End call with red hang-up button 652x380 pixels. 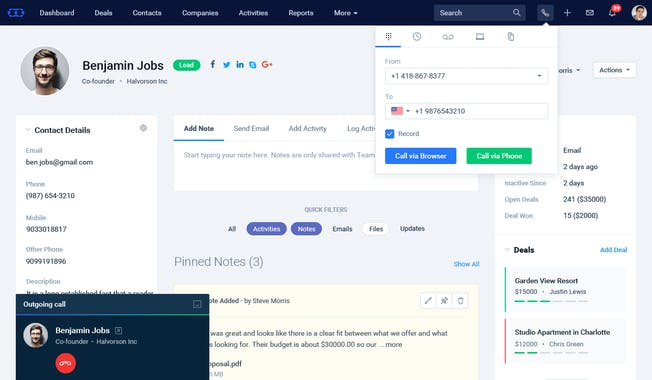(x=66, y=363)
